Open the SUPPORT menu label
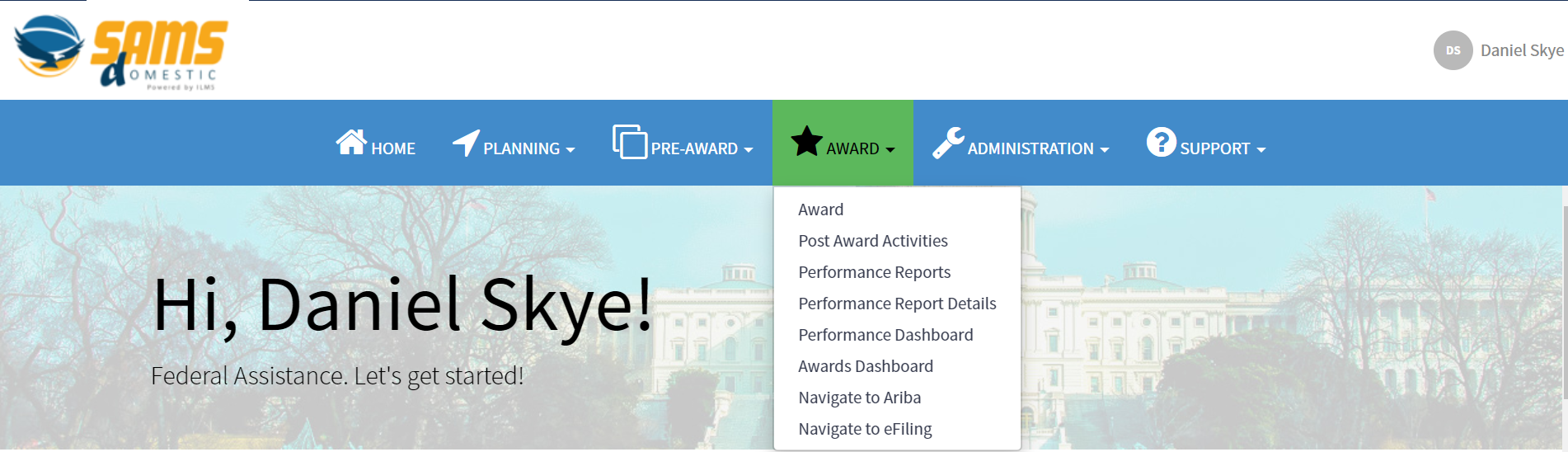The image size is (1568, 452). point(1215,149)
